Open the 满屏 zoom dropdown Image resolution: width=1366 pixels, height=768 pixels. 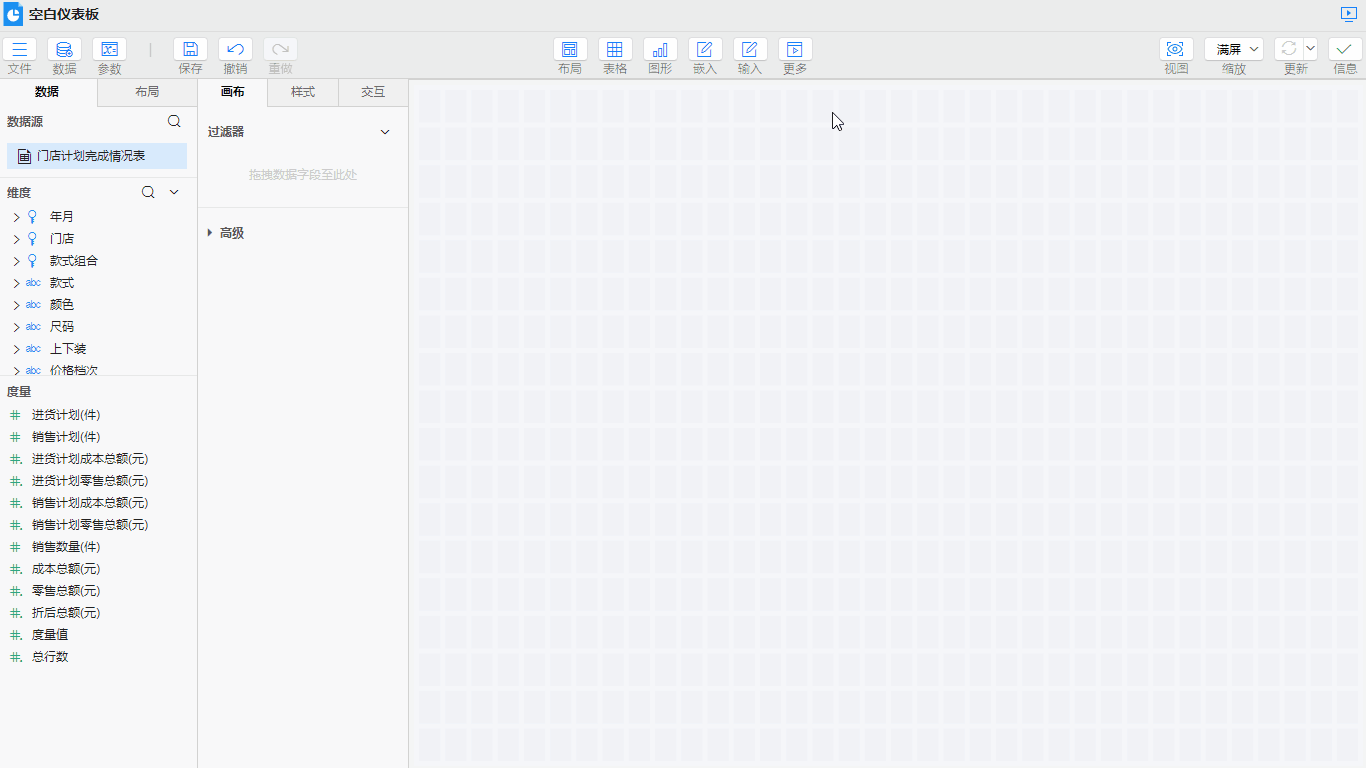(1234, 49)
